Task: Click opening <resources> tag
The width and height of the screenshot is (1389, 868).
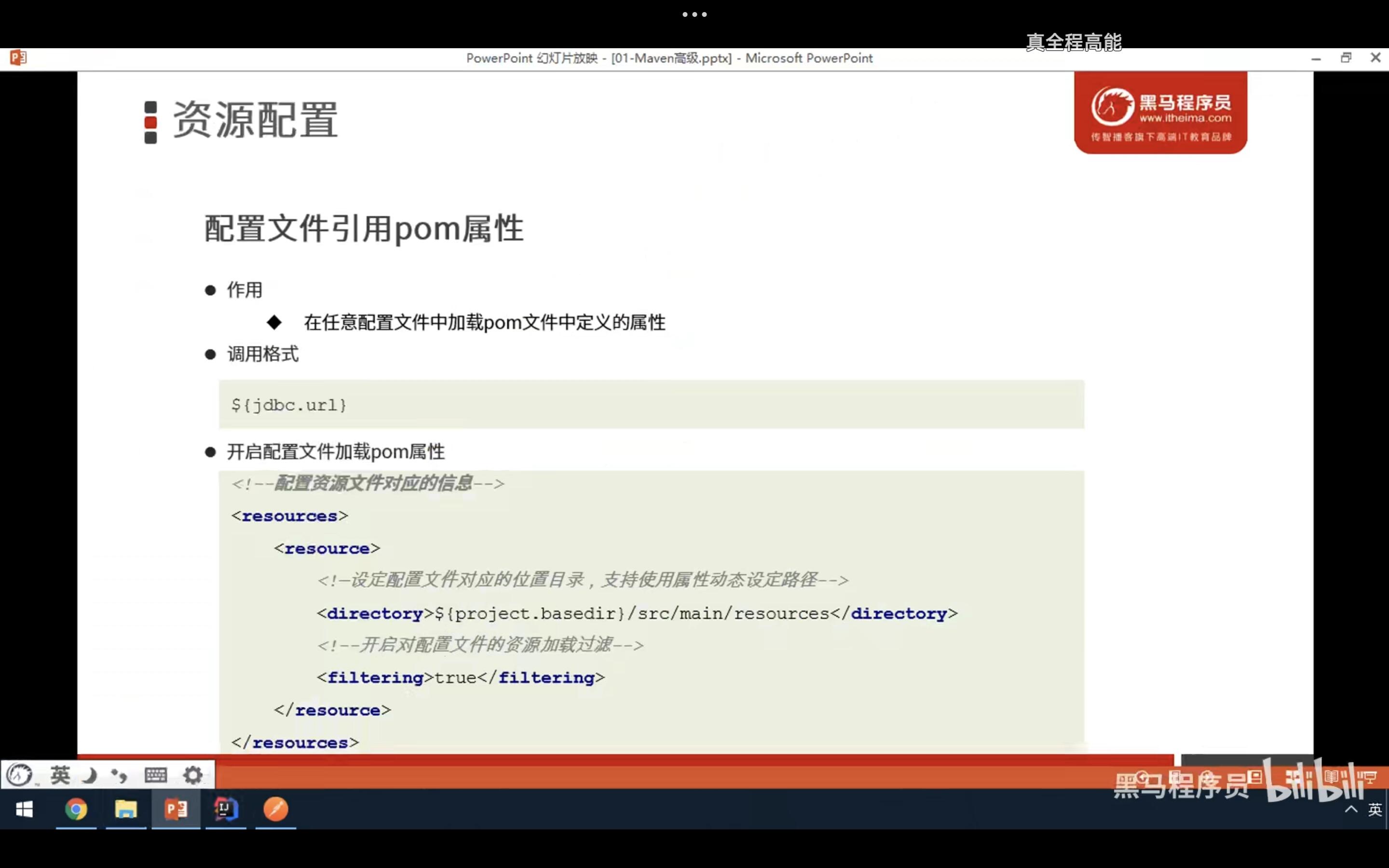Action: [x=289, y=515]
